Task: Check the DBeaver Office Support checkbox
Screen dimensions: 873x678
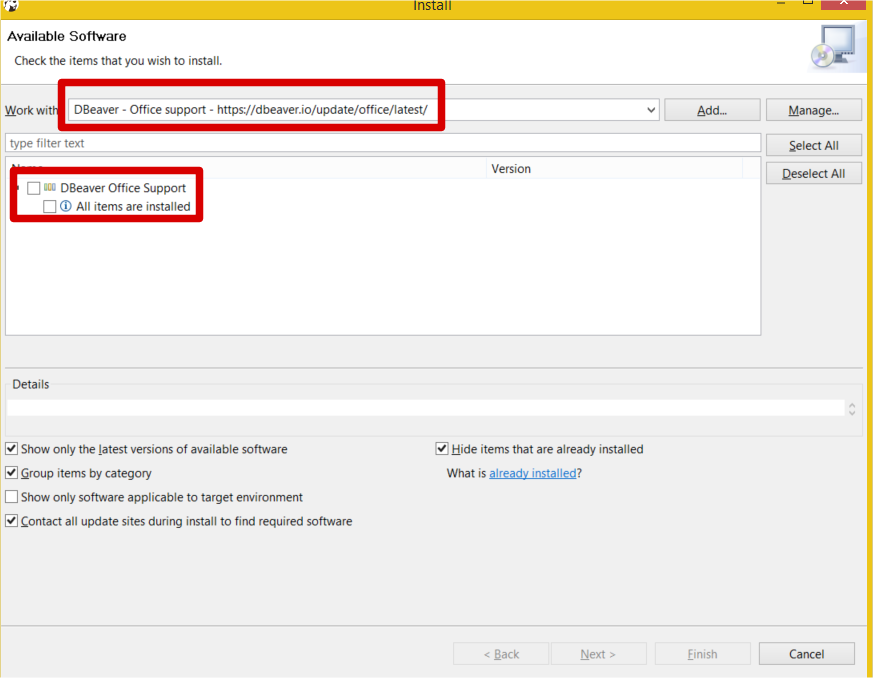Action: click(x=33, y=188)
